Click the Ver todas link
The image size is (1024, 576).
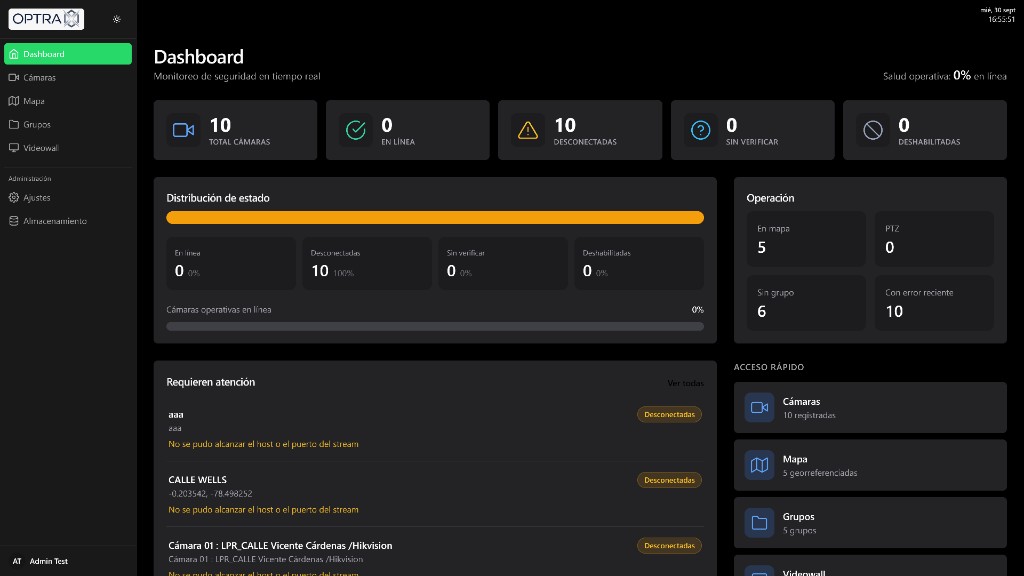tap(685, 383)
